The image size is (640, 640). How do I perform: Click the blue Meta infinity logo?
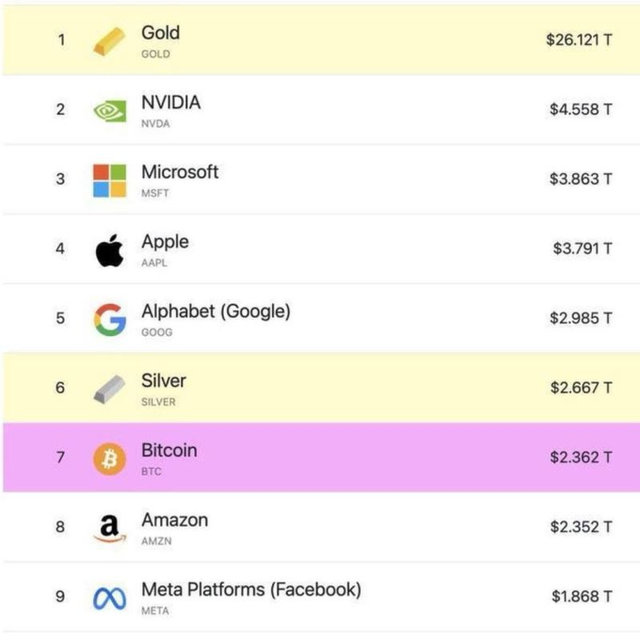coord(110,598)
